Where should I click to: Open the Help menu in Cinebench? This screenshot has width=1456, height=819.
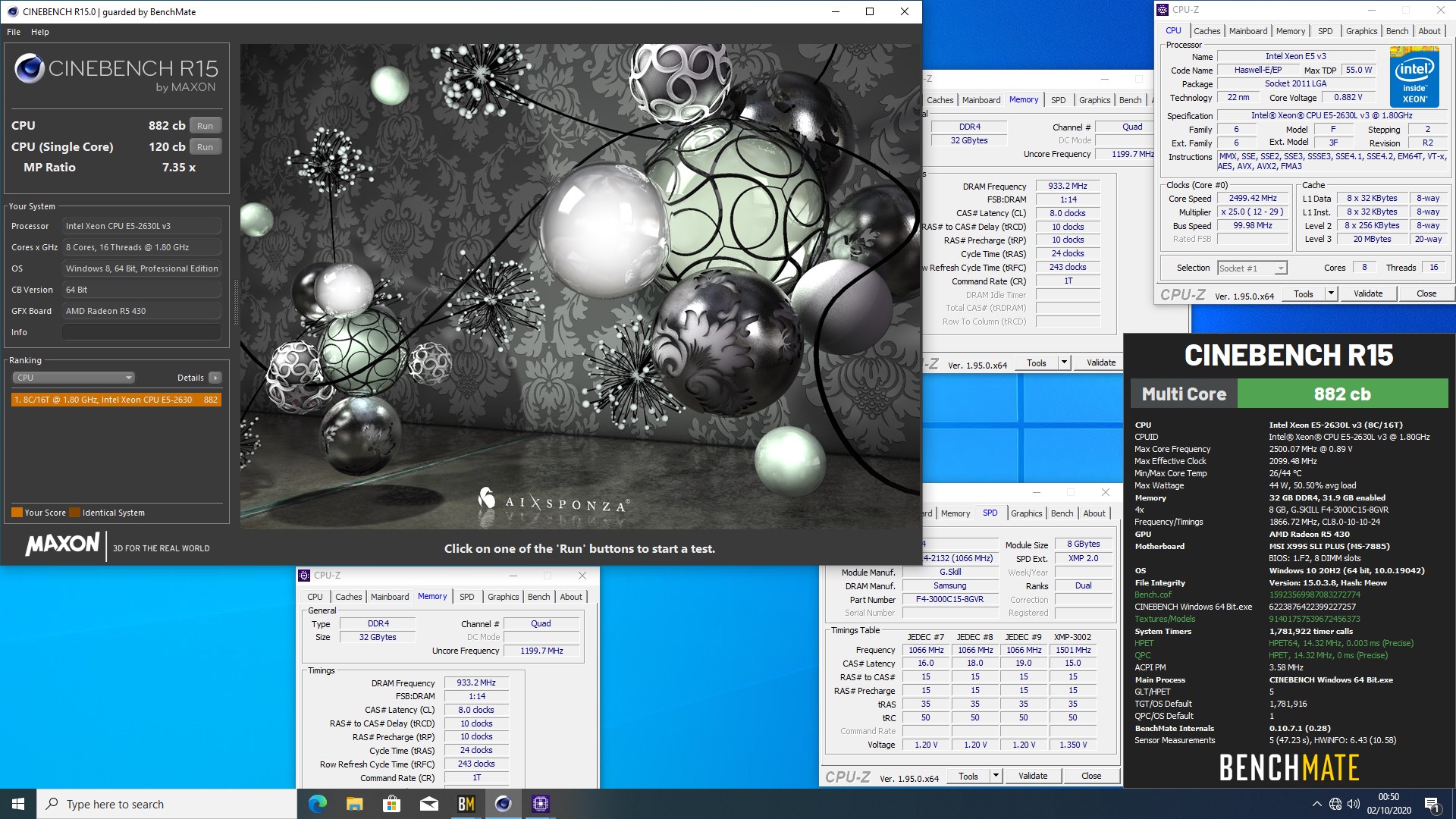pyautogui.click(x=40, y=32)
